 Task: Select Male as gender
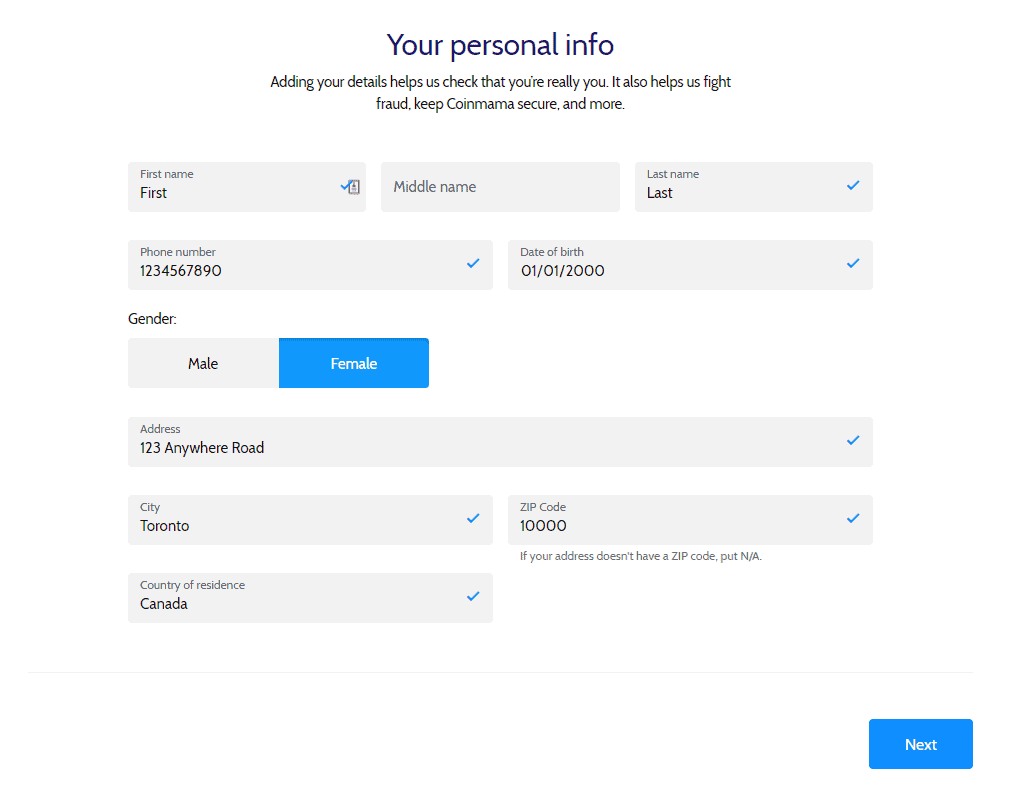click(x=203, y=362)
